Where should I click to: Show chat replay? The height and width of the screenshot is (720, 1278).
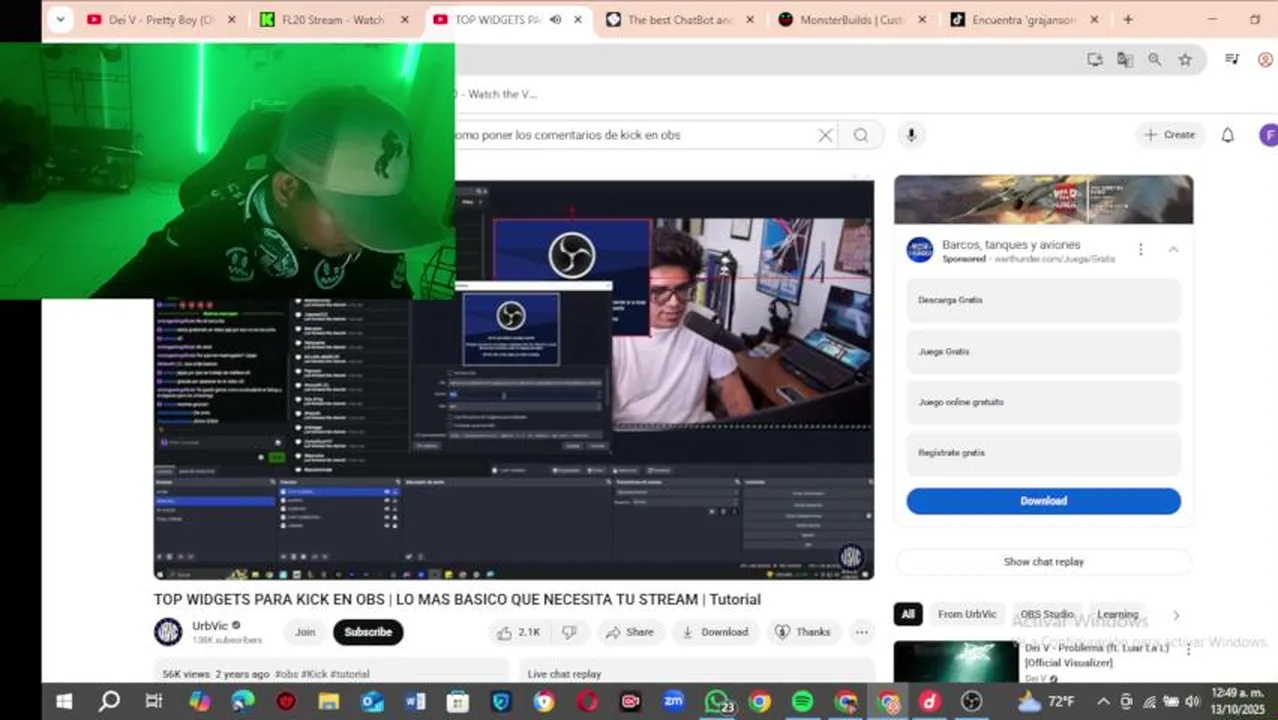(1043, 562)
